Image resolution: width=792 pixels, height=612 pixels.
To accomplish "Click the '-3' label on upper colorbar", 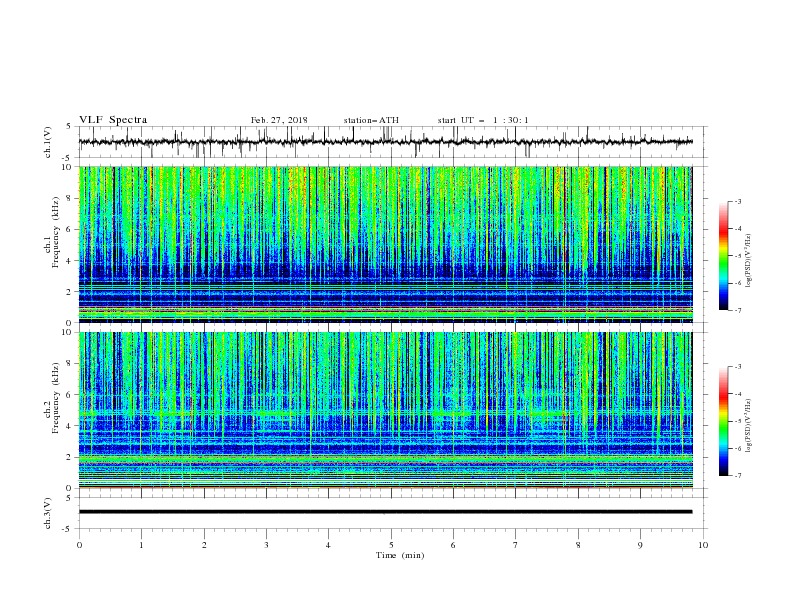I will (x=737, y=201).
